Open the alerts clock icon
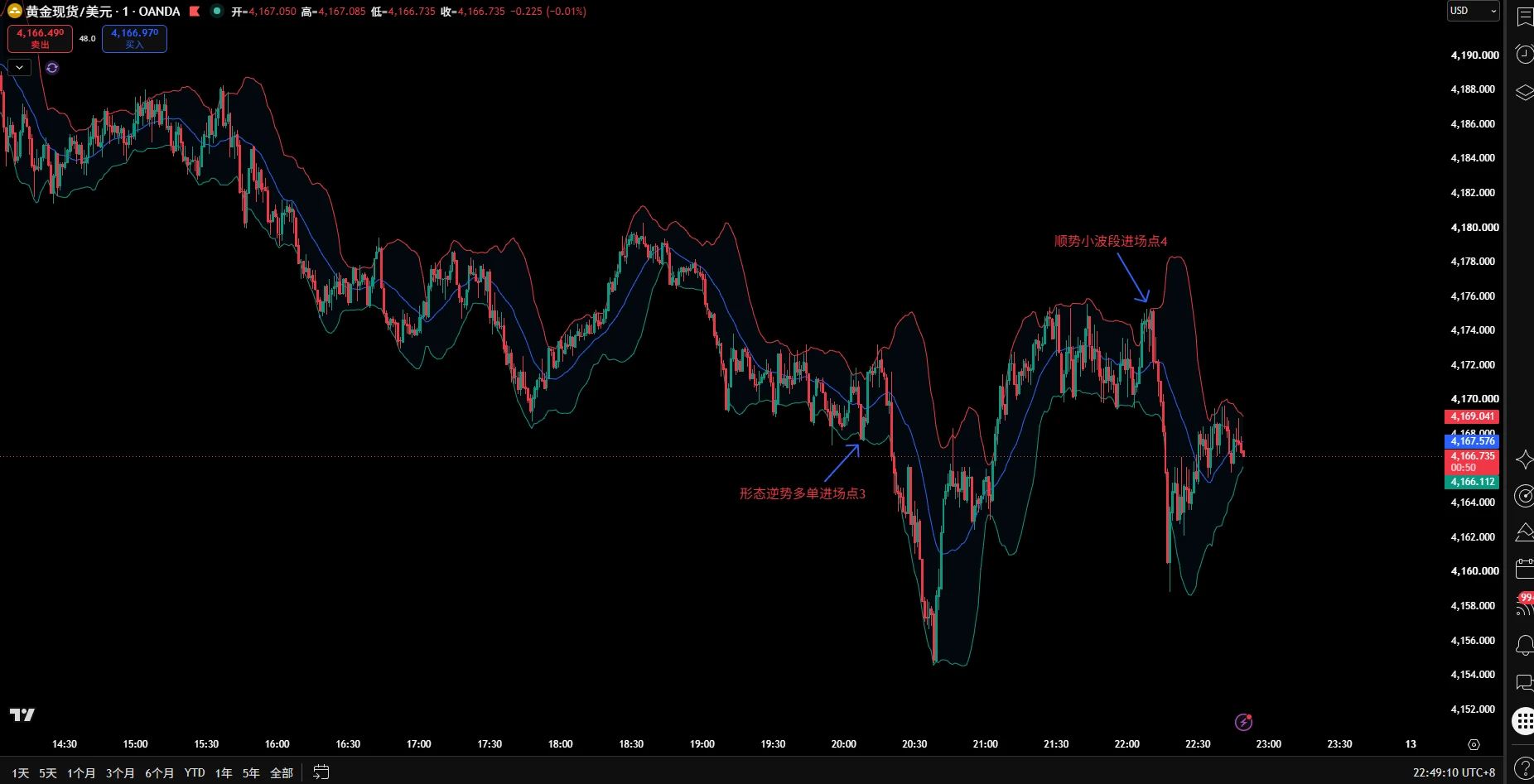The width and height of the screenshot is (1534, 784). [x=1524, y=55]
